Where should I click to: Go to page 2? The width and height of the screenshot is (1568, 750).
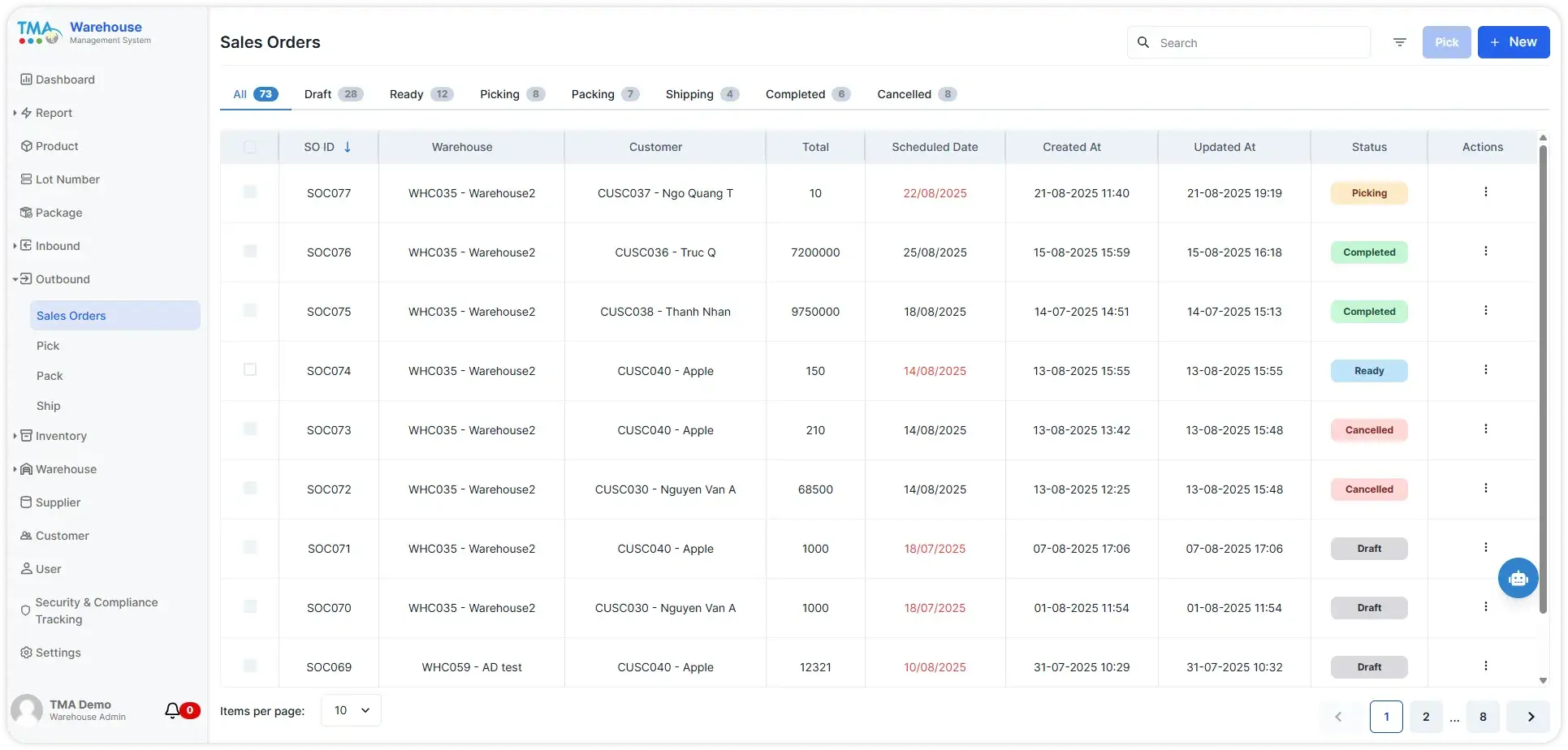click(1425, 717)
